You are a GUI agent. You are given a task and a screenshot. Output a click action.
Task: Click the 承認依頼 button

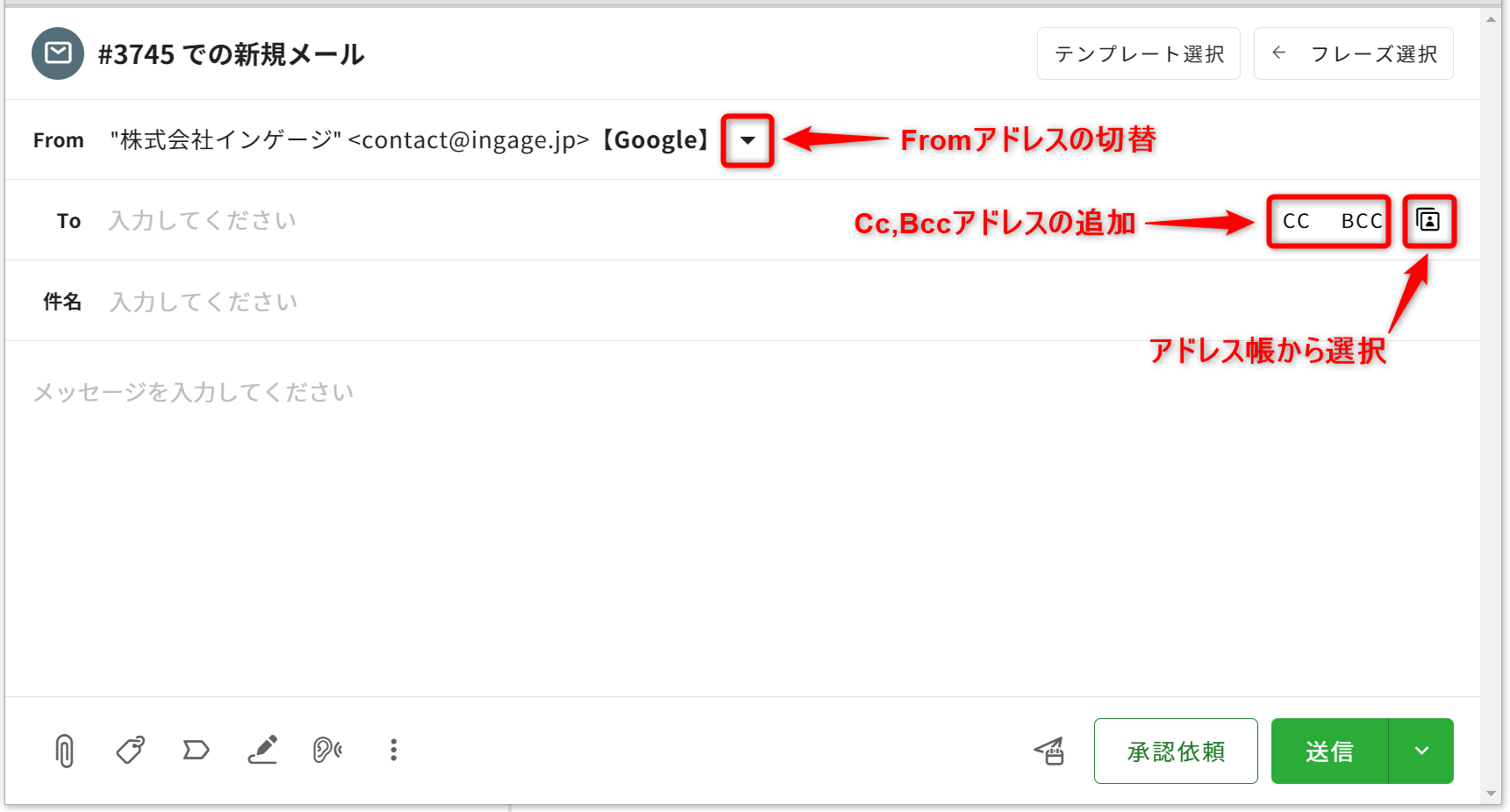tap(1176, 751)
